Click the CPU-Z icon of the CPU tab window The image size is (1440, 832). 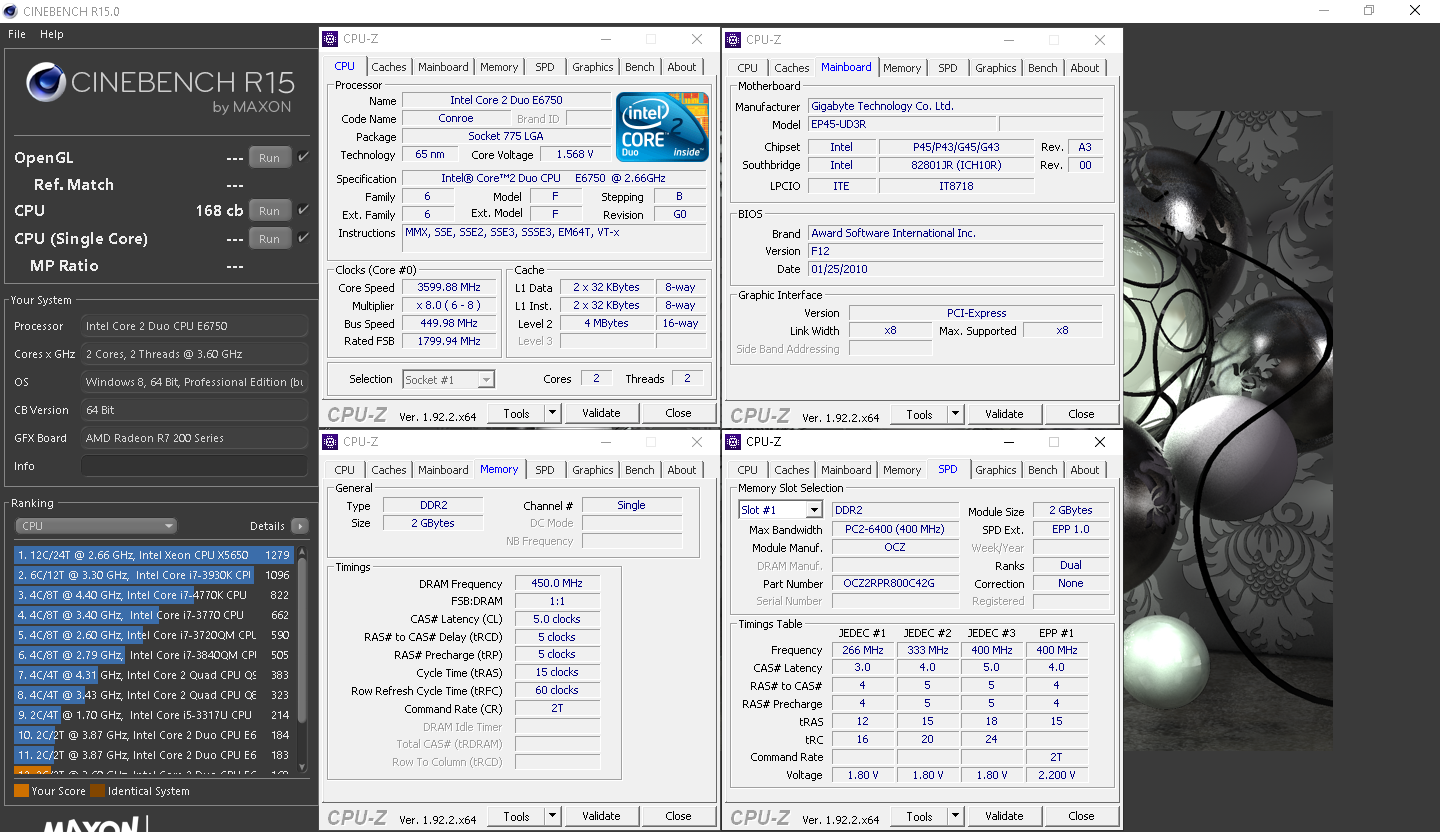click(x=330, y=39)
